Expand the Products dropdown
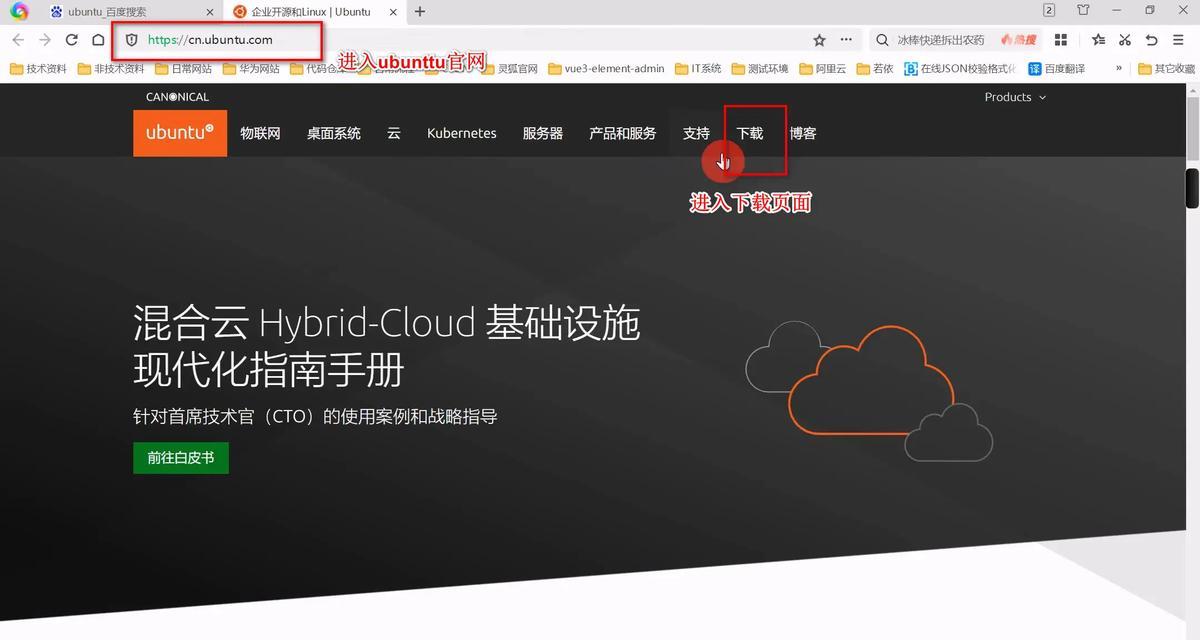The height and width of the screenshot is (640, 1200). 1015,97
